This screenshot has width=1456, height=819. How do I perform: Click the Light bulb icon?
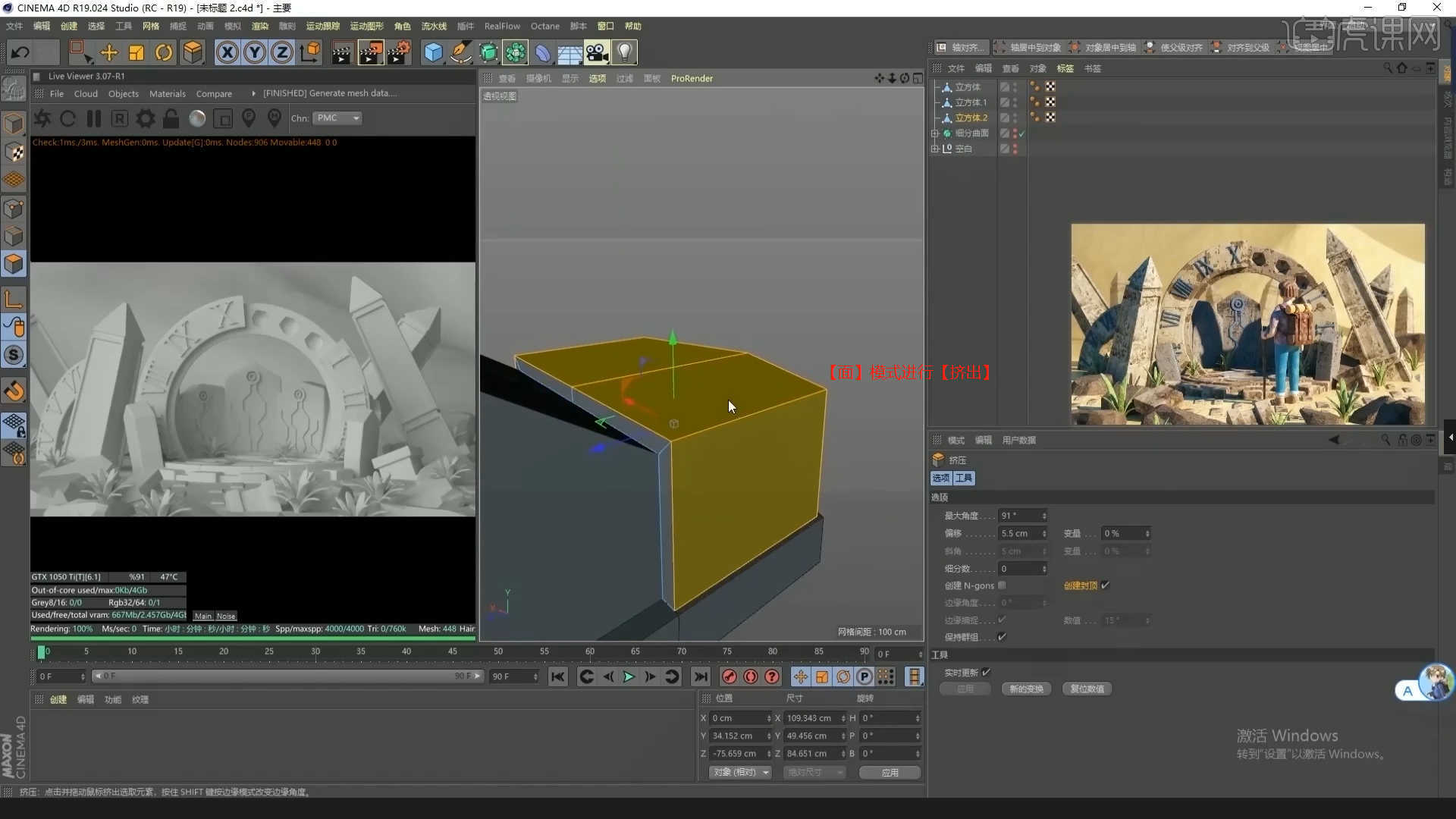pyautogui.click(x=624, y=52)
